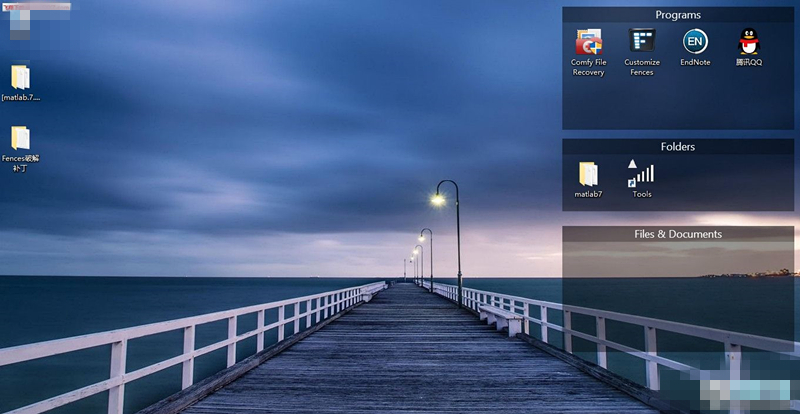Select the matlab7 folder in Folders fence

tap(588, 174)
